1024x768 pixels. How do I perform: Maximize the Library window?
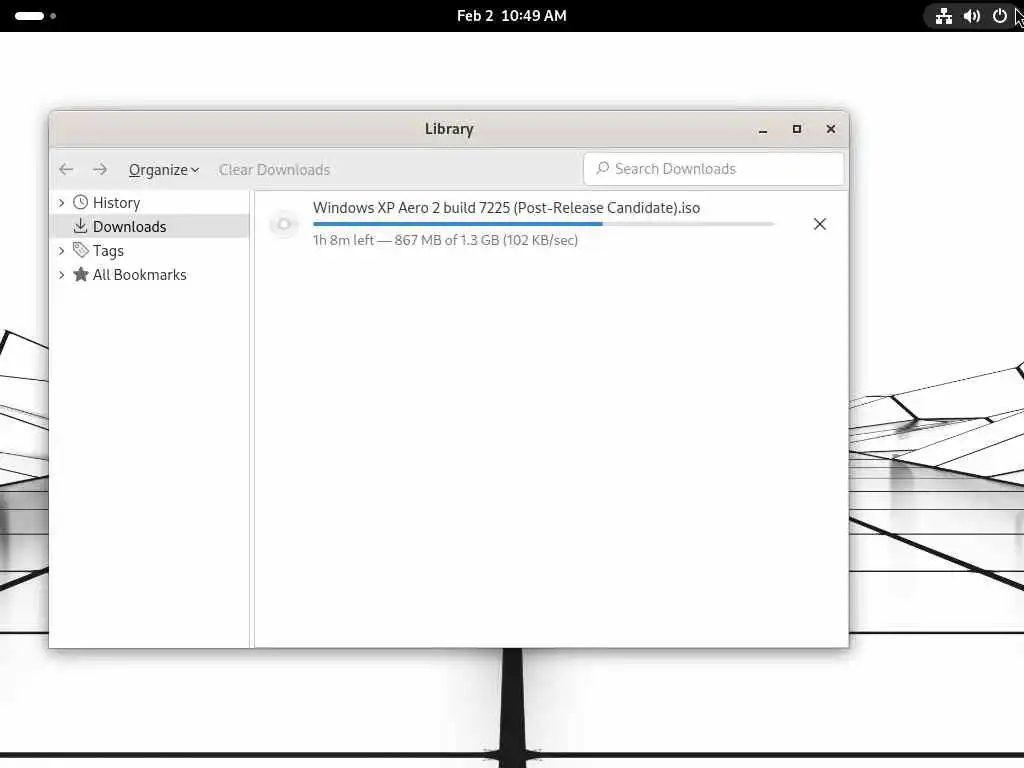(797, 129)
